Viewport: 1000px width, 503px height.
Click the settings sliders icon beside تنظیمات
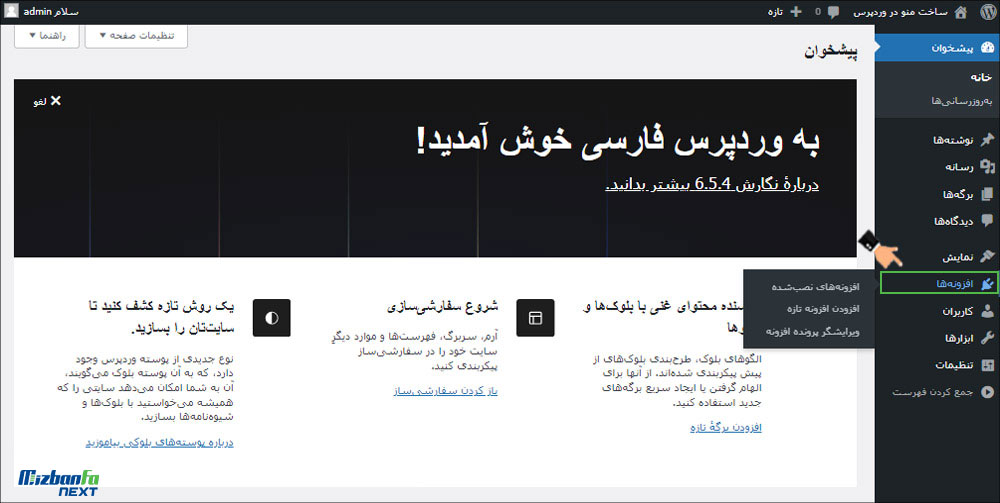click(987, 365)
